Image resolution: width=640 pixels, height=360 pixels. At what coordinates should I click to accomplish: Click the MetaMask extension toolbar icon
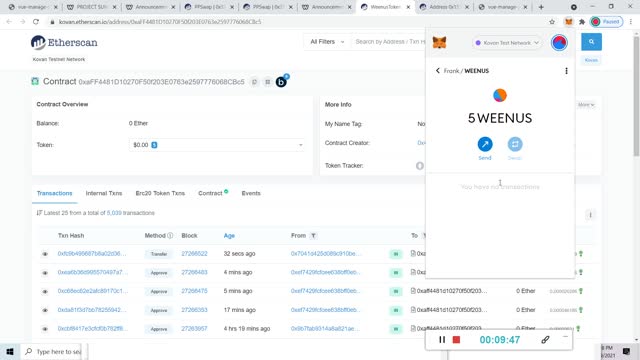click(x=569, y=22)
